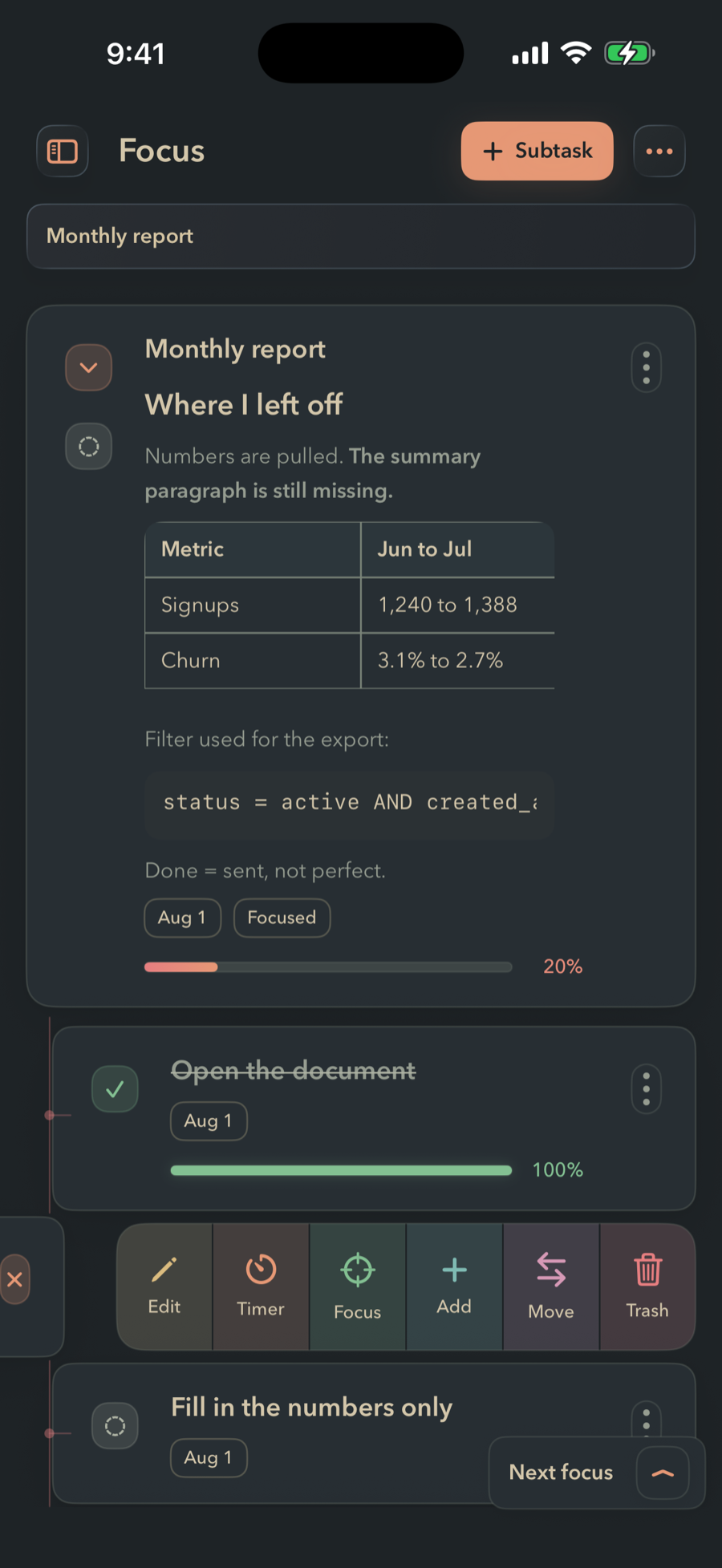Tap the Trash bin action
Screen dimensions: 722x1568
coord(647,1286)
